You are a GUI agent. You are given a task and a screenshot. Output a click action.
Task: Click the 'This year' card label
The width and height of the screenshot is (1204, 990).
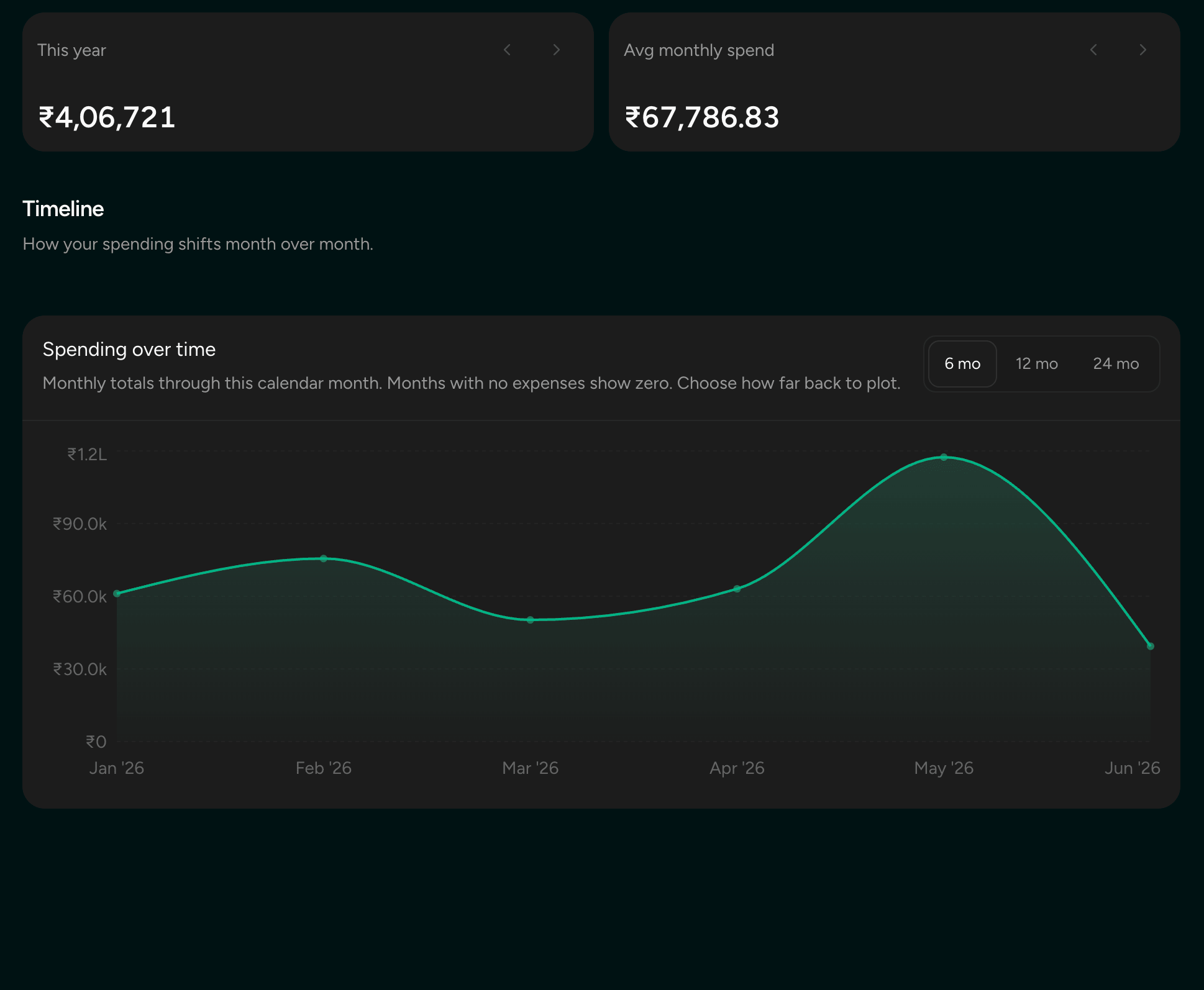(71, 50)
